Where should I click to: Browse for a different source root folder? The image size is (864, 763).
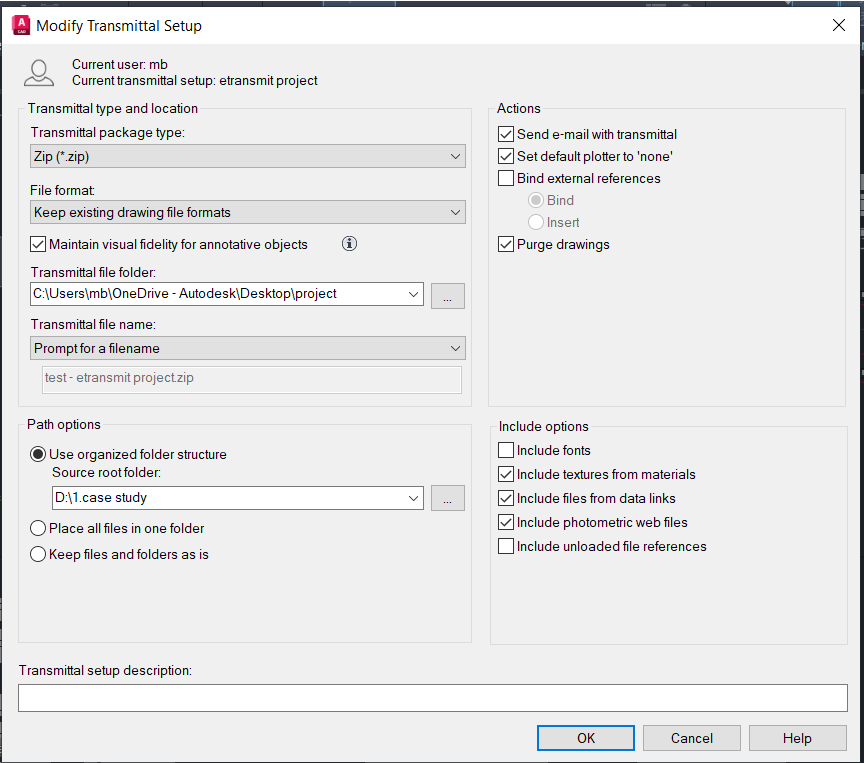[447, 498]
